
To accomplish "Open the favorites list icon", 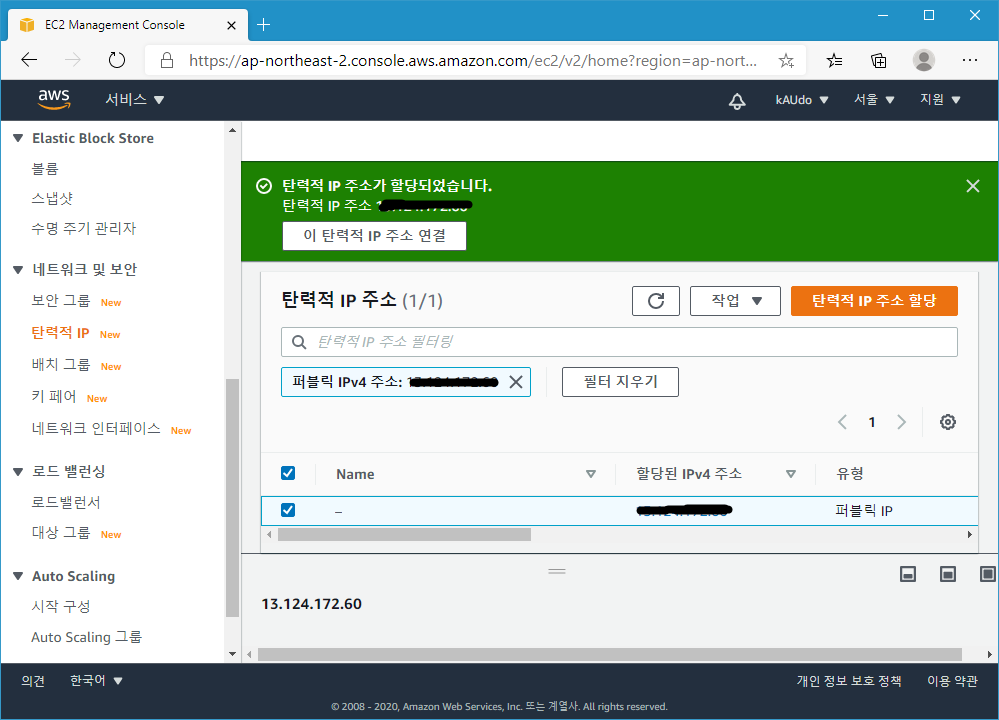I will click(834, 61).
